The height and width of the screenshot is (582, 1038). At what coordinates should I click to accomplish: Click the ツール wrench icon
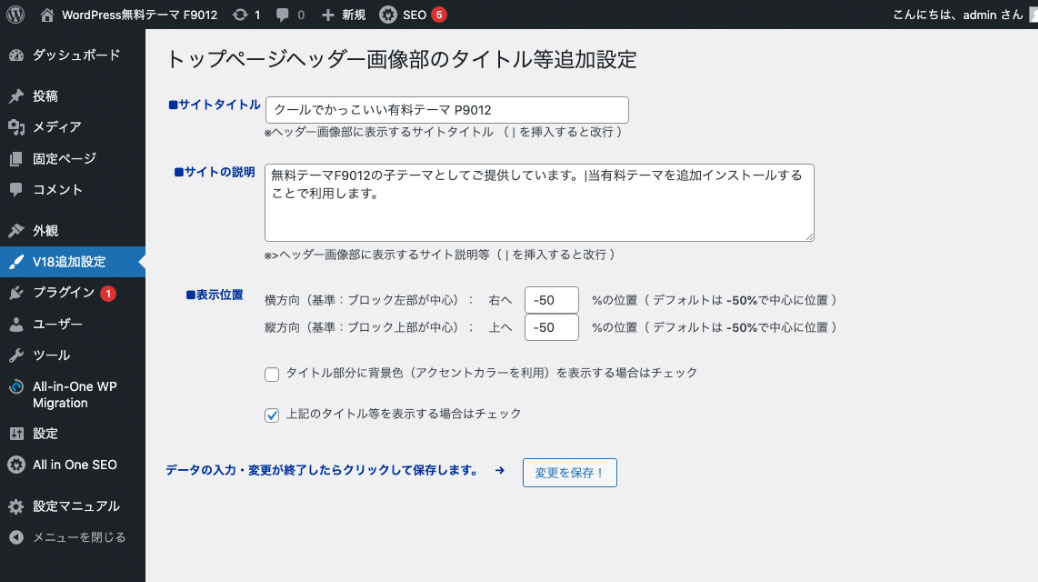click(x=17, y=356)
